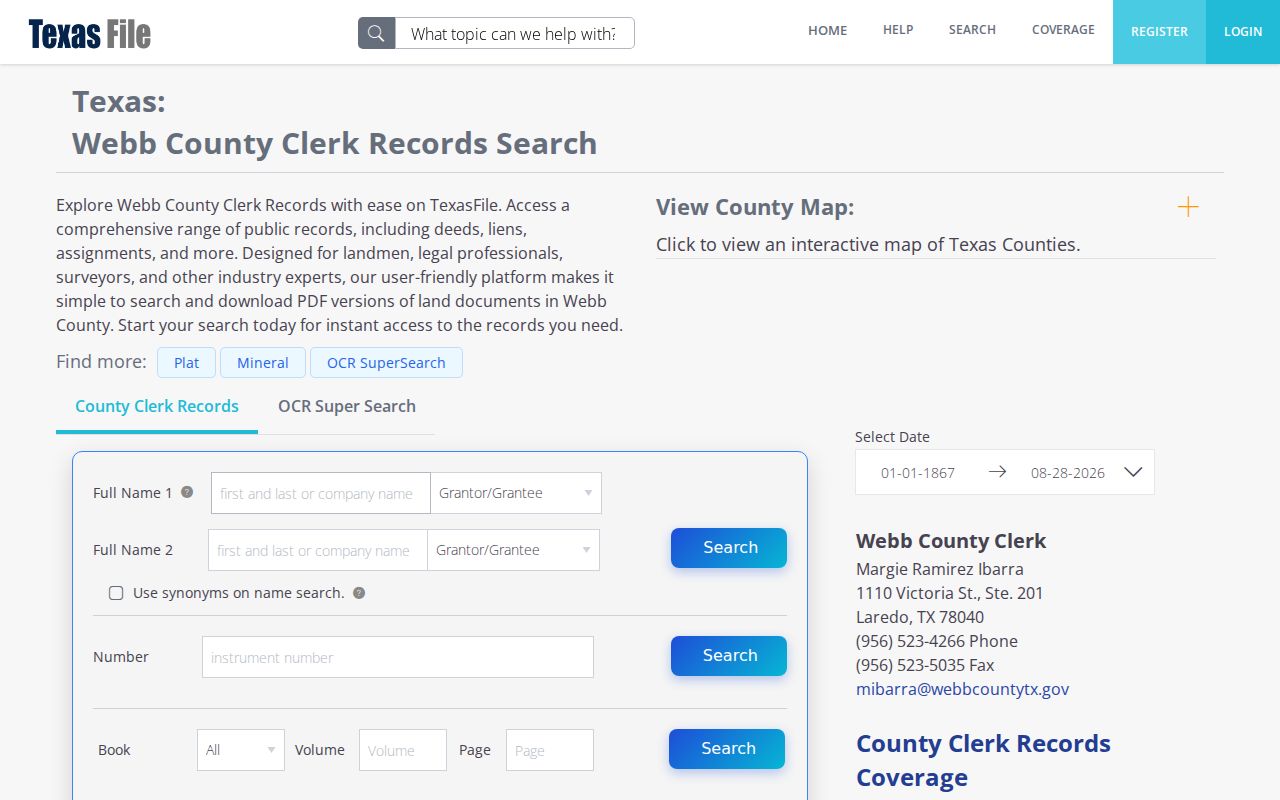The width and height of the screenshot is (1280, 800).
Task: Click the View County Map heading
Action: [755, 207]
